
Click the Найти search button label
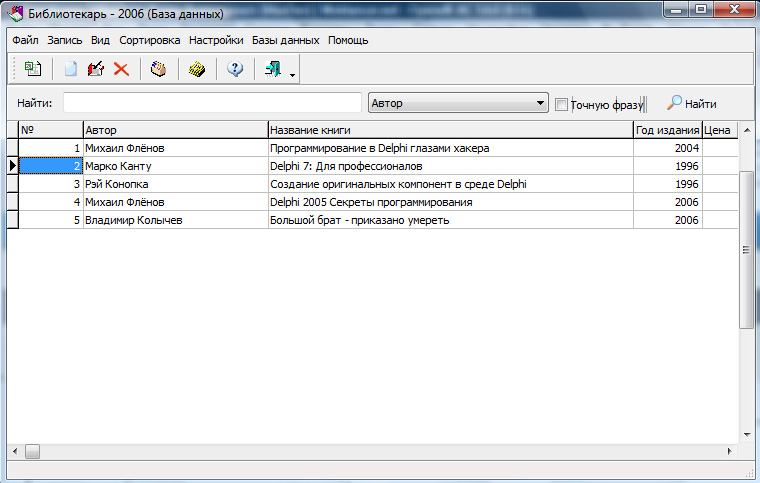(x=700, y=104)
